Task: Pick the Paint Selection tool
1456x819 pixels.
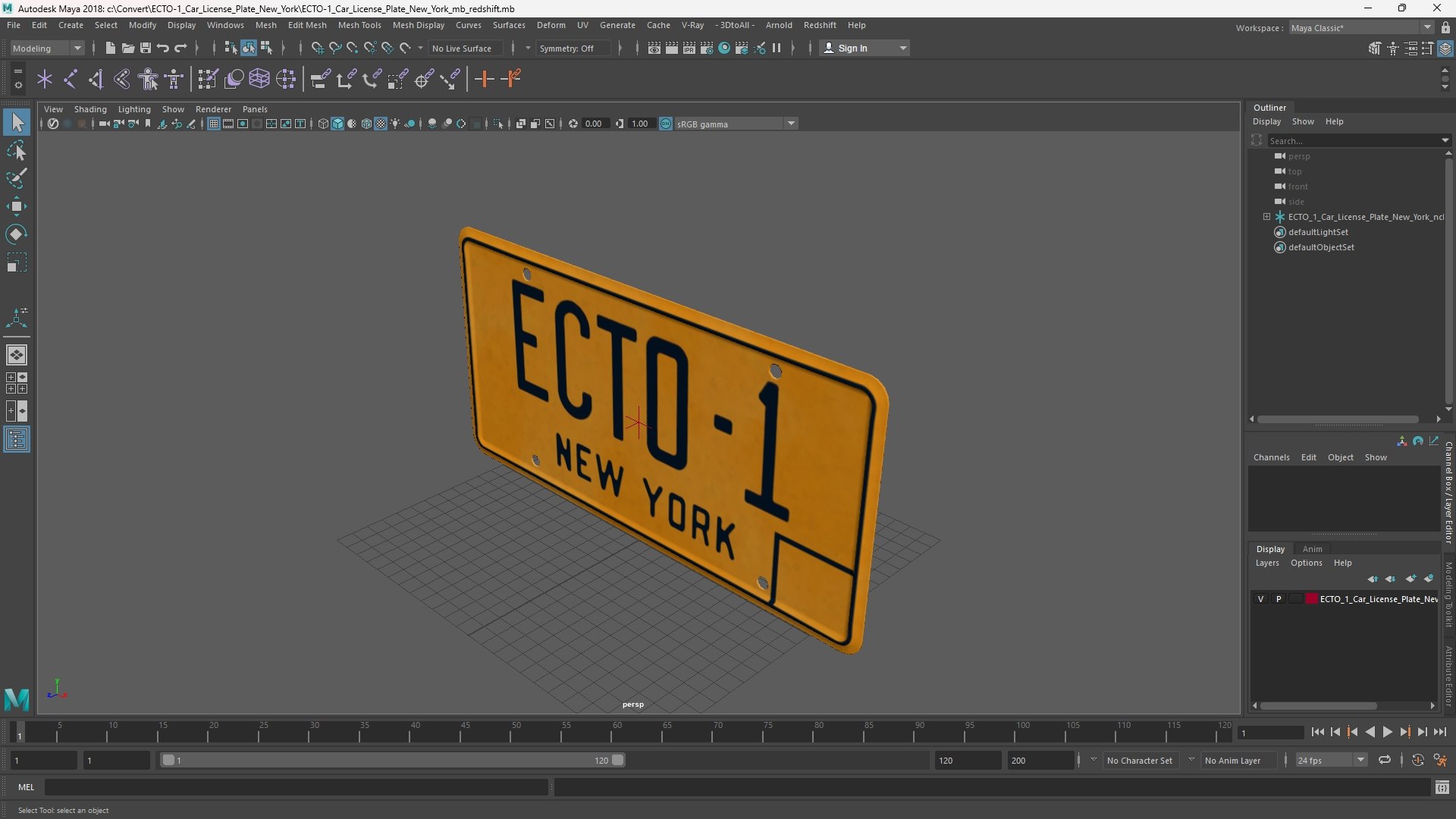Action: 17,178
